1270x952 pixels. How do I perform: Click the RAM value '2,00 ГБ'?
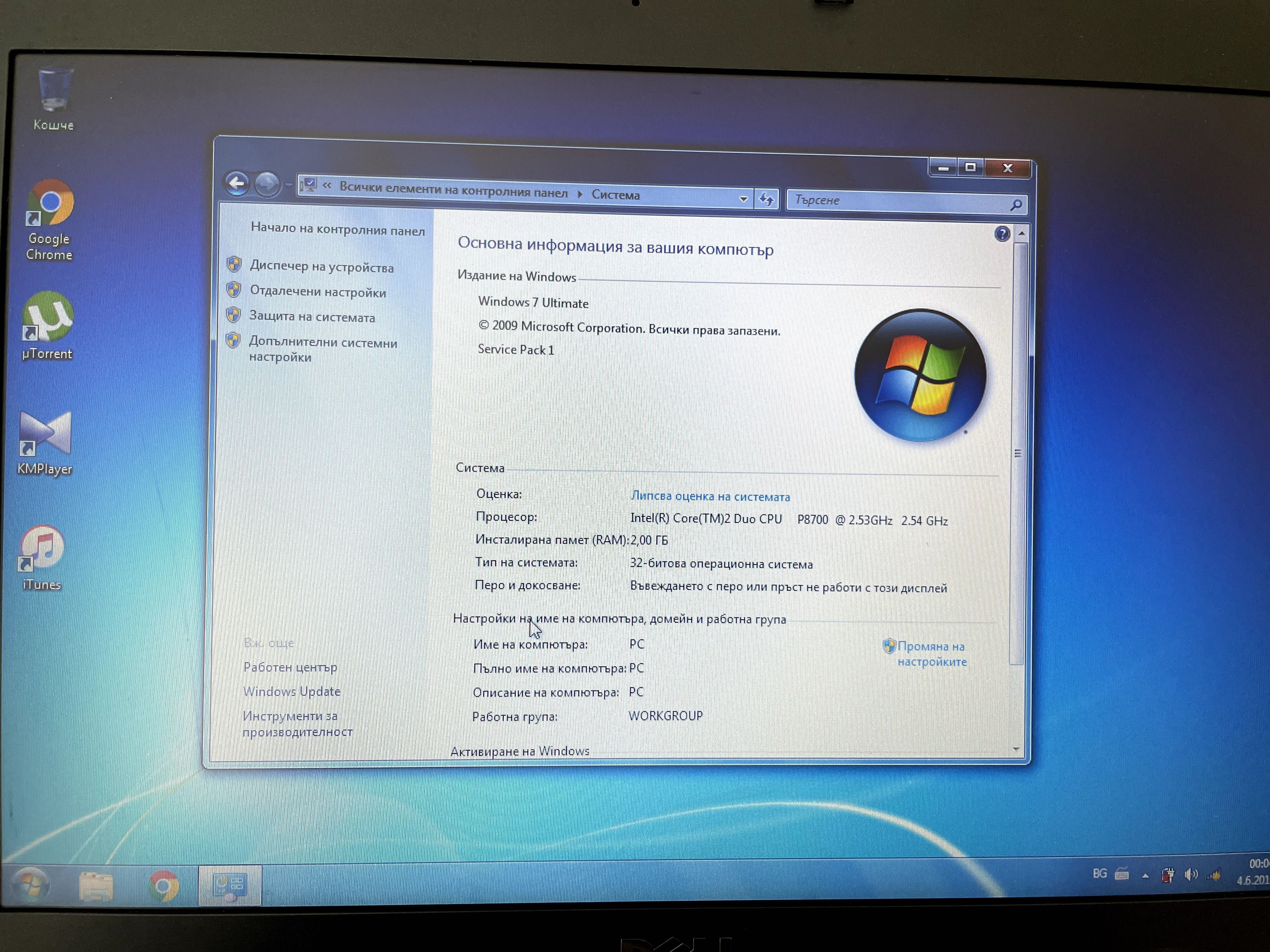(649, 541)
